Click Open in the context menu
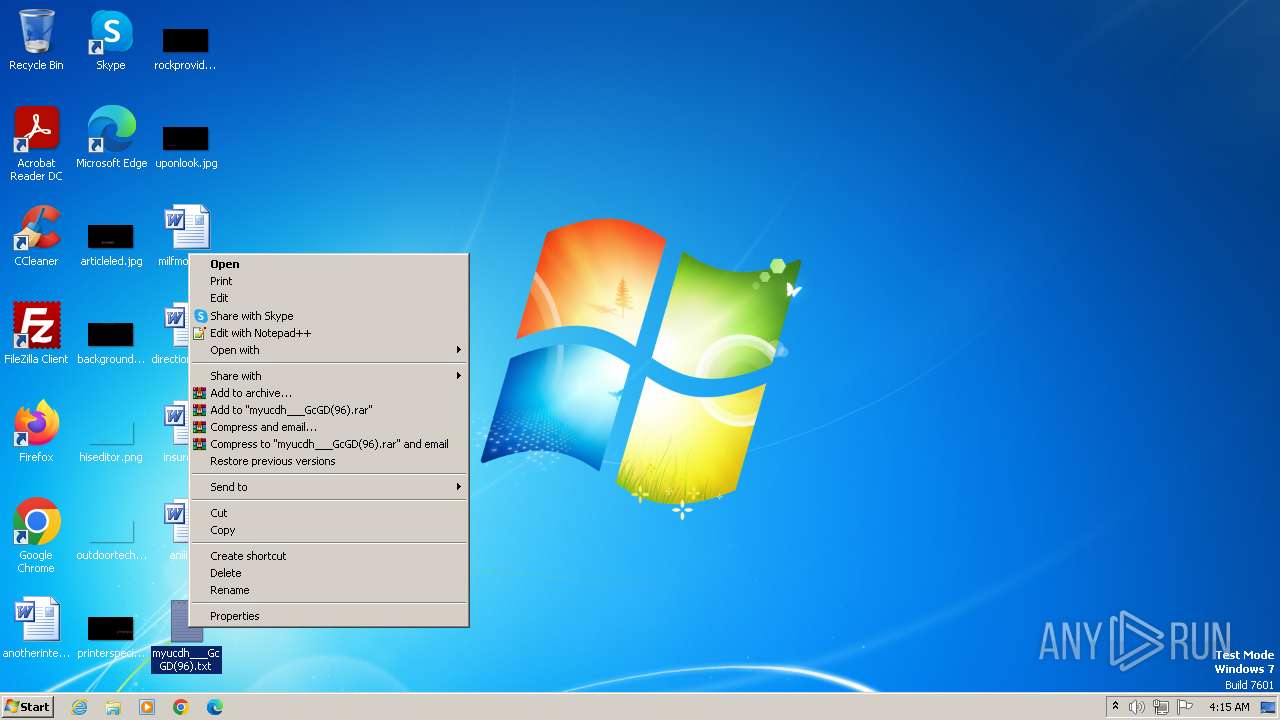Image resolution: width=1280 pixels, height=720 pixels. pyautogui.click(x=329, y=264)
